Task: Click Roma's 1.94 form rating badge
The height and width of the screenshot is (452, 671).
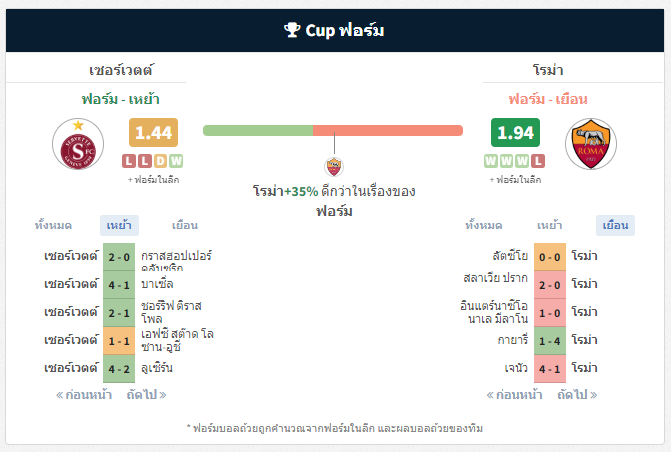Action: click(515, 133)
